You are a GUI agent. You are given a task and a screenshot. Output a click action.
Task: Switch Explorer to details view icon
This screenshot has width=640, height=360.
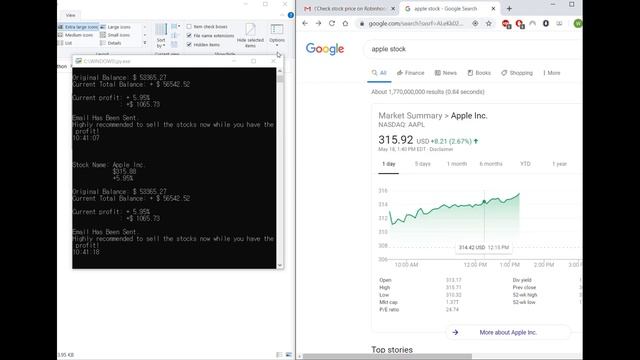click(280, 355)
